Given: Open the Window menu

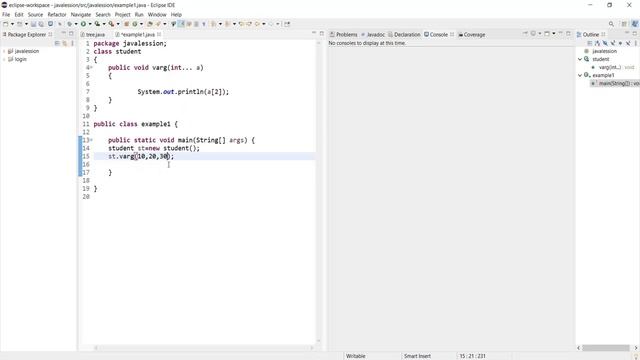Looking at the screenshot, I should click(x=157, y=14).
